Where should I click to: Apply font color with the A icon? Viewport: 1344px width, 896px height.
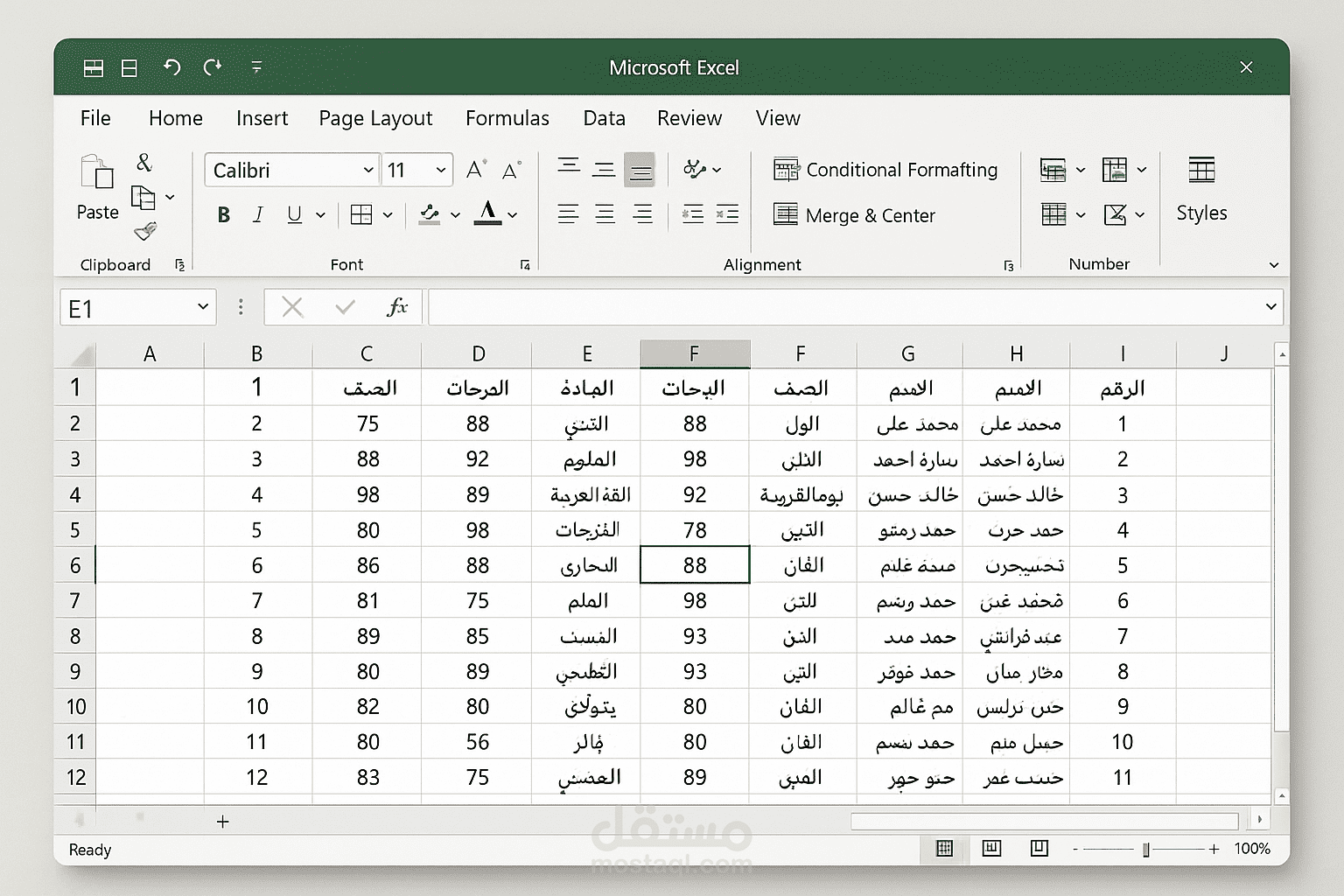pos(487,213)
